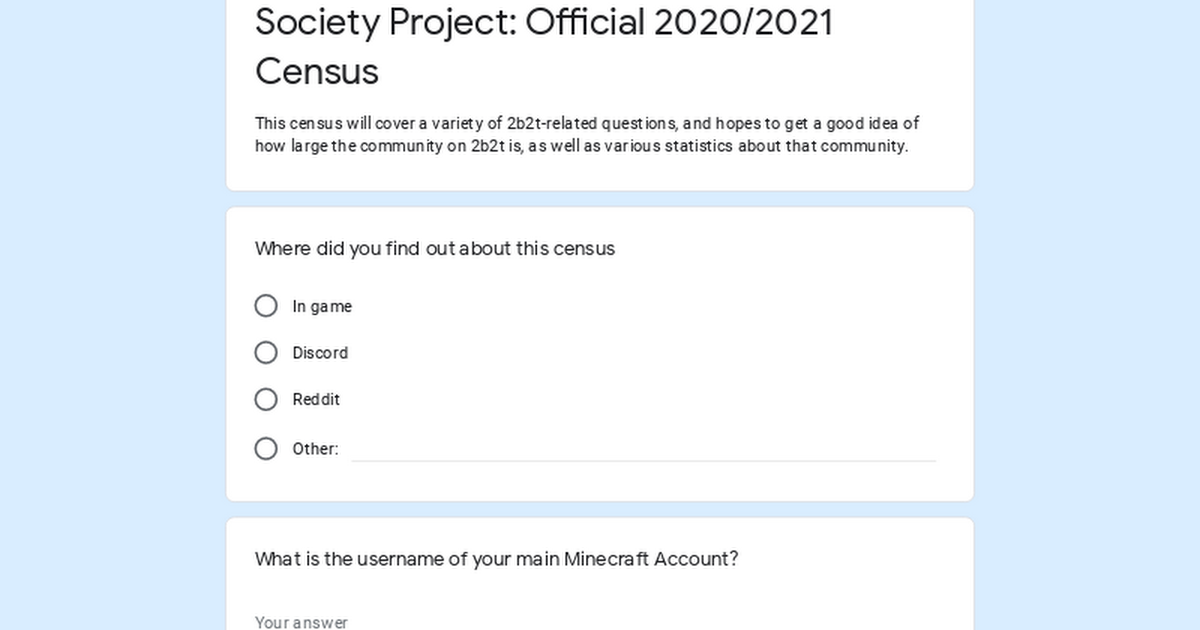Screen dimensions: 1200x630
Task: Click the word 'Census' in the title
Action: click(317, 72)
